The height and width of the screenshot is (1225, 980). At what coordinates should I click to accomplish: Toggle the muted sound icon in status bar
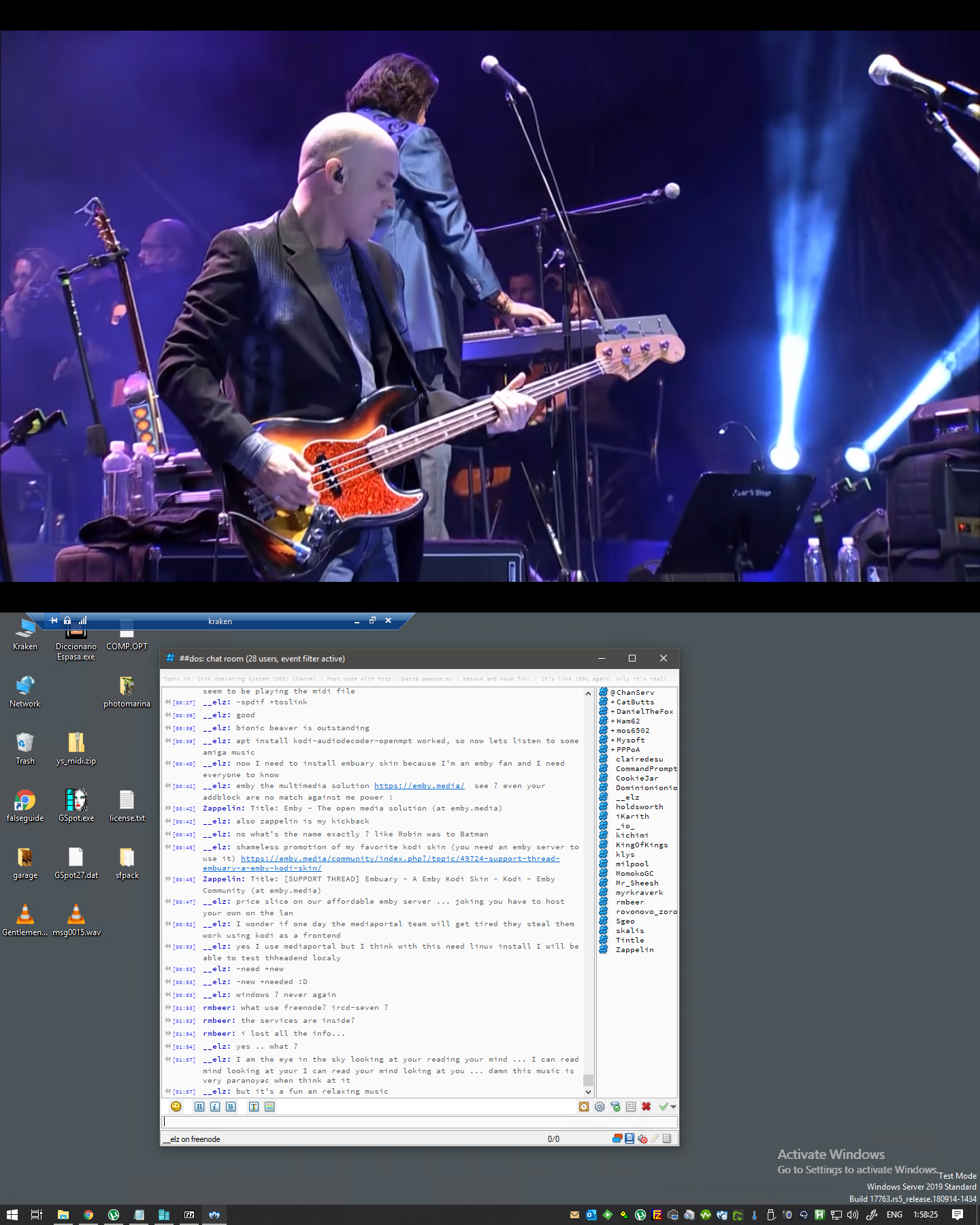[x=642, y=1139]
